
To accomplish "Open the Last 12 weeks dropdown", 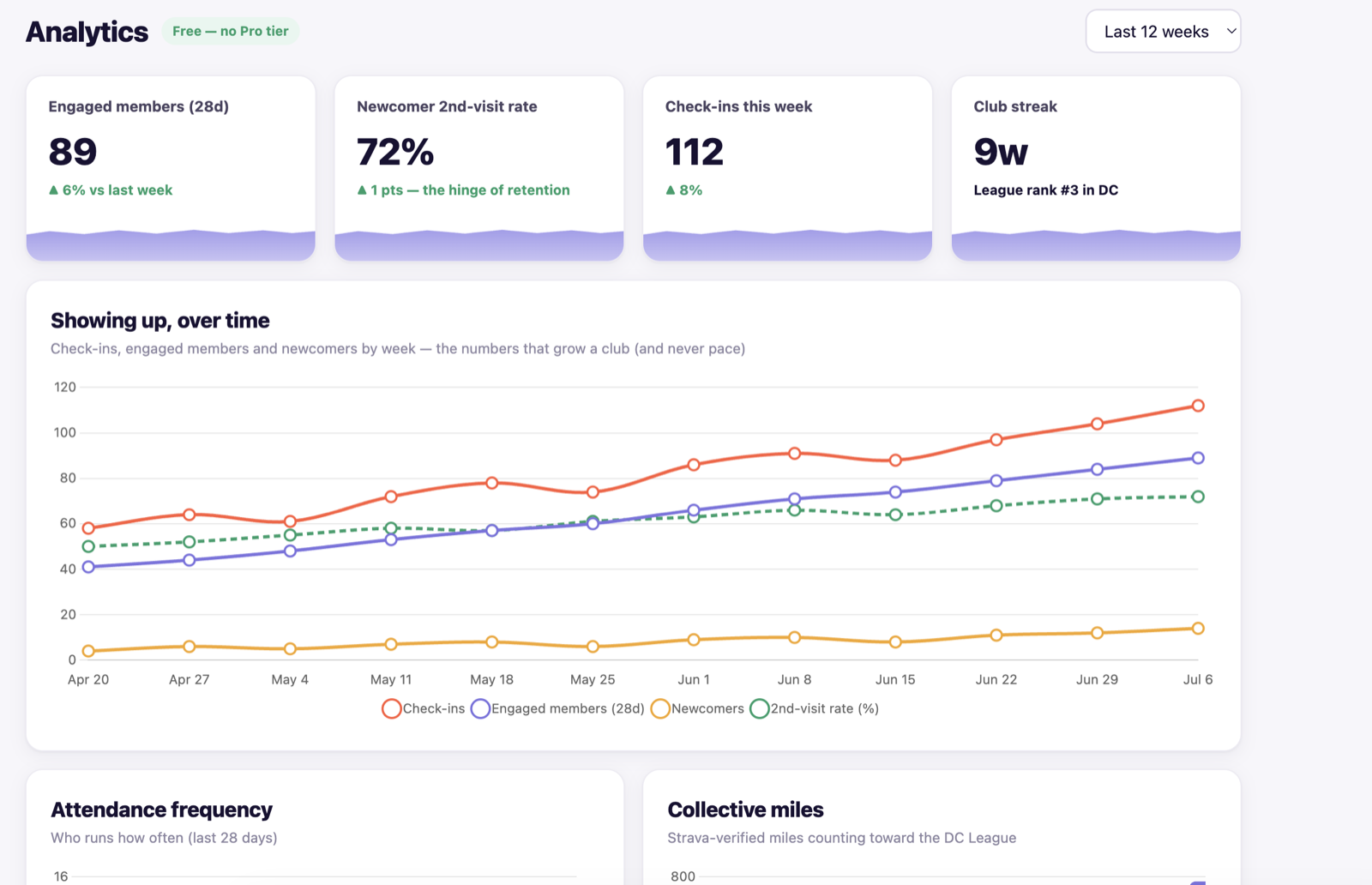I will coord(1163,32).
